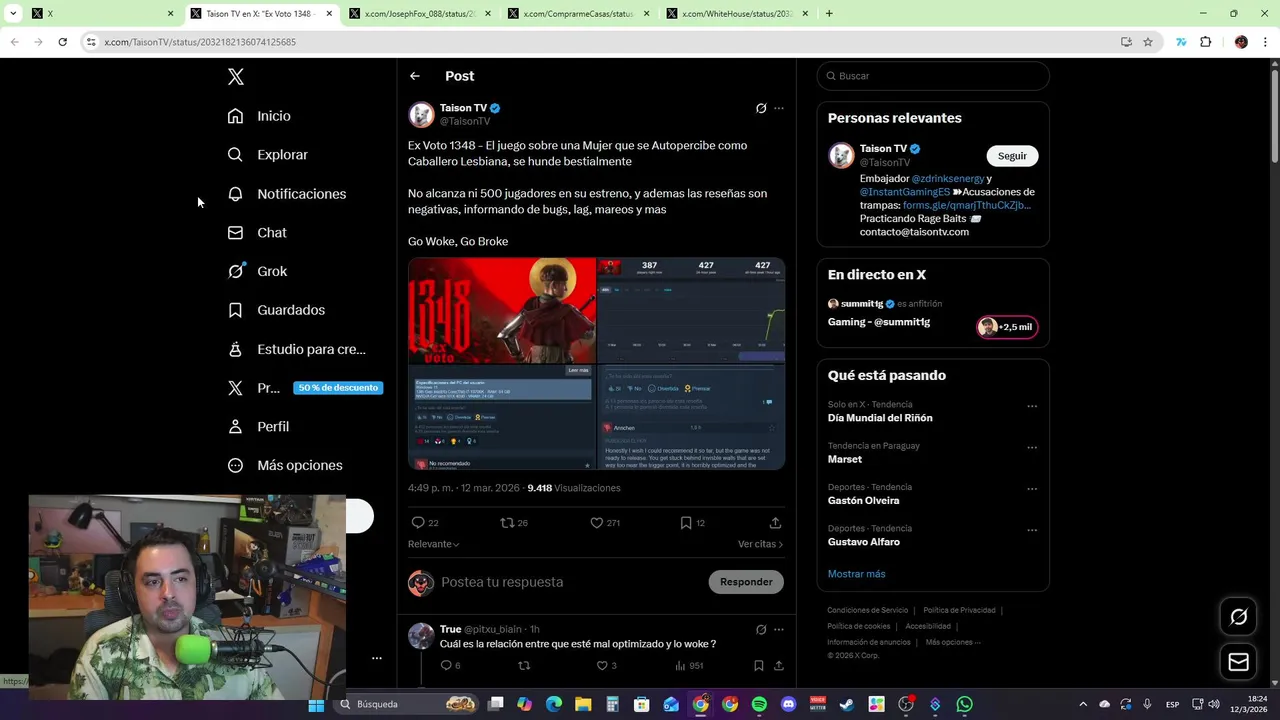The height and width of the screenshot is (720, 1280).
Task: Open @pitxu_biain reply author name
Action: [x=493, y=629]
